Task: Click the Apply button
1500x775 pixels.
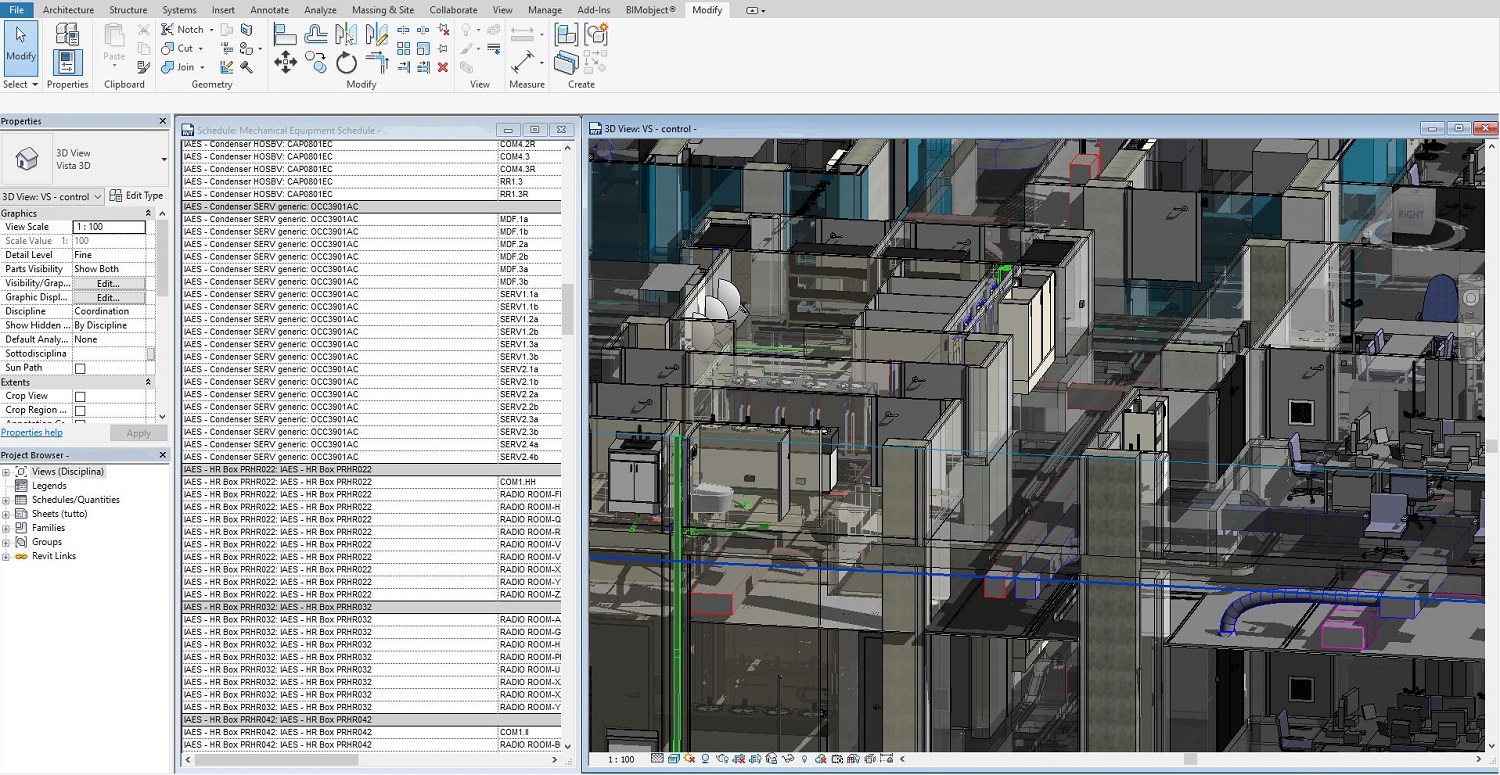Action: coord(139,433)
